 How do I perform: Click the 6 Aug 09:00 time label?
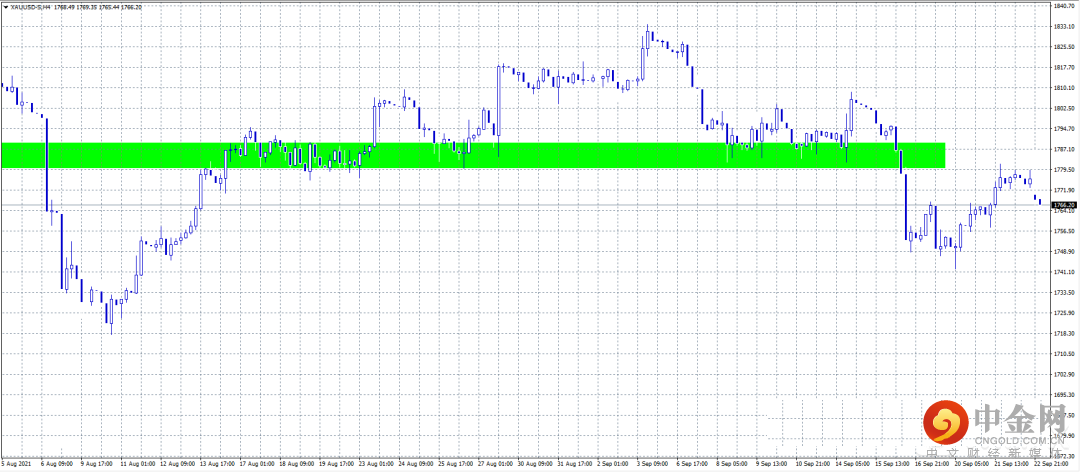pos(55,466)
